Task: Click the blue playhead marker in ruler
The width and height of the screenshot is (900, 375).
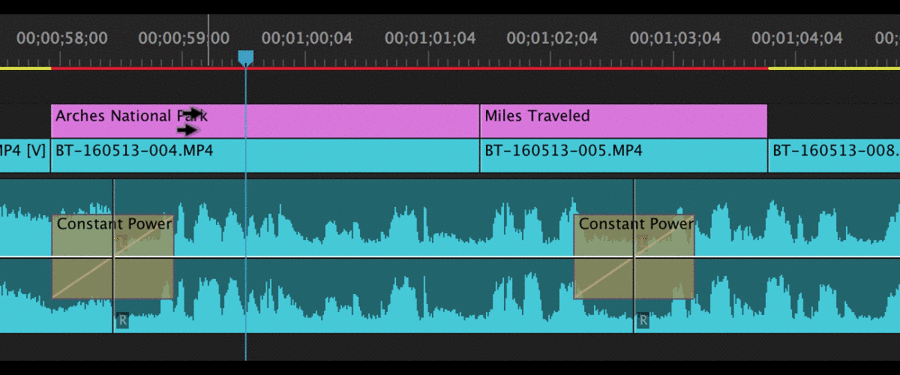Action: [246, 57]
